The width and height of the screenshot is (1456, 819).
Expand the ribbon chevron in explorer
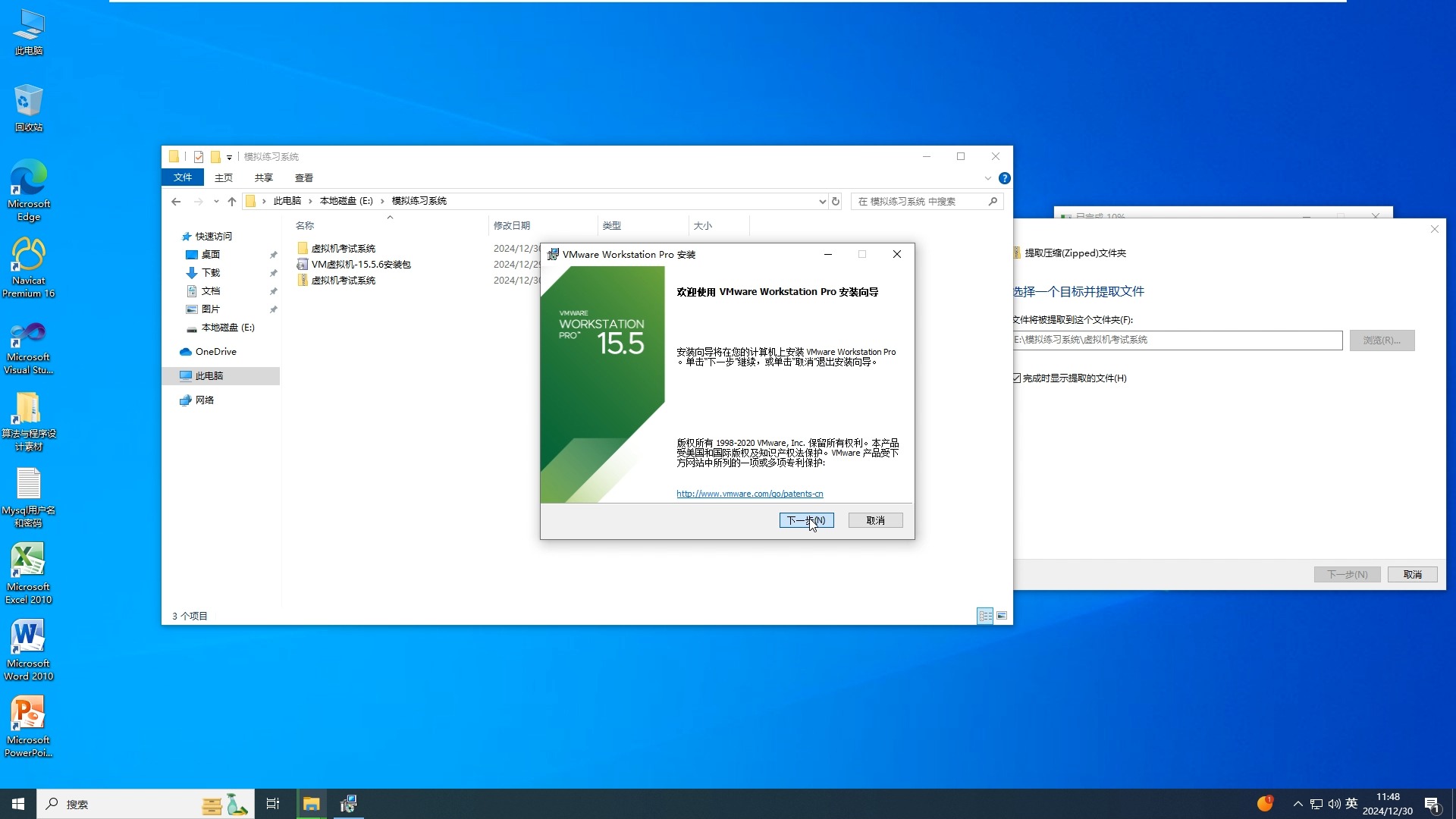click(987, 178)
